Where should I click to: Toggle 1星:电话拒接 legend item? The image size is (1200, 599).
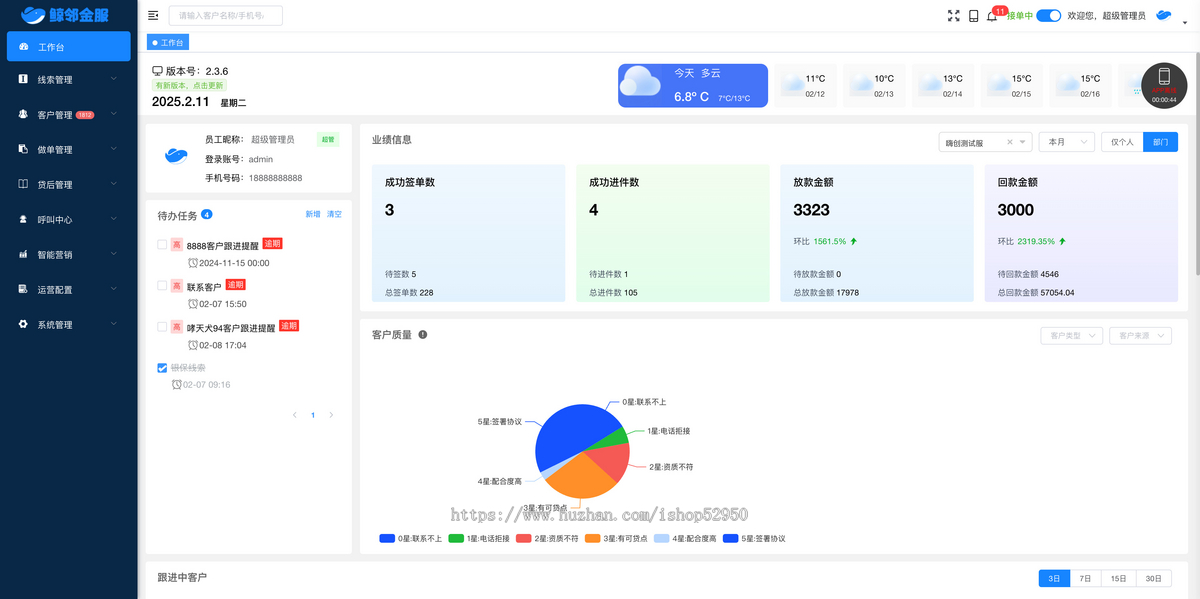pyautogui.click(x=479, y=538)
